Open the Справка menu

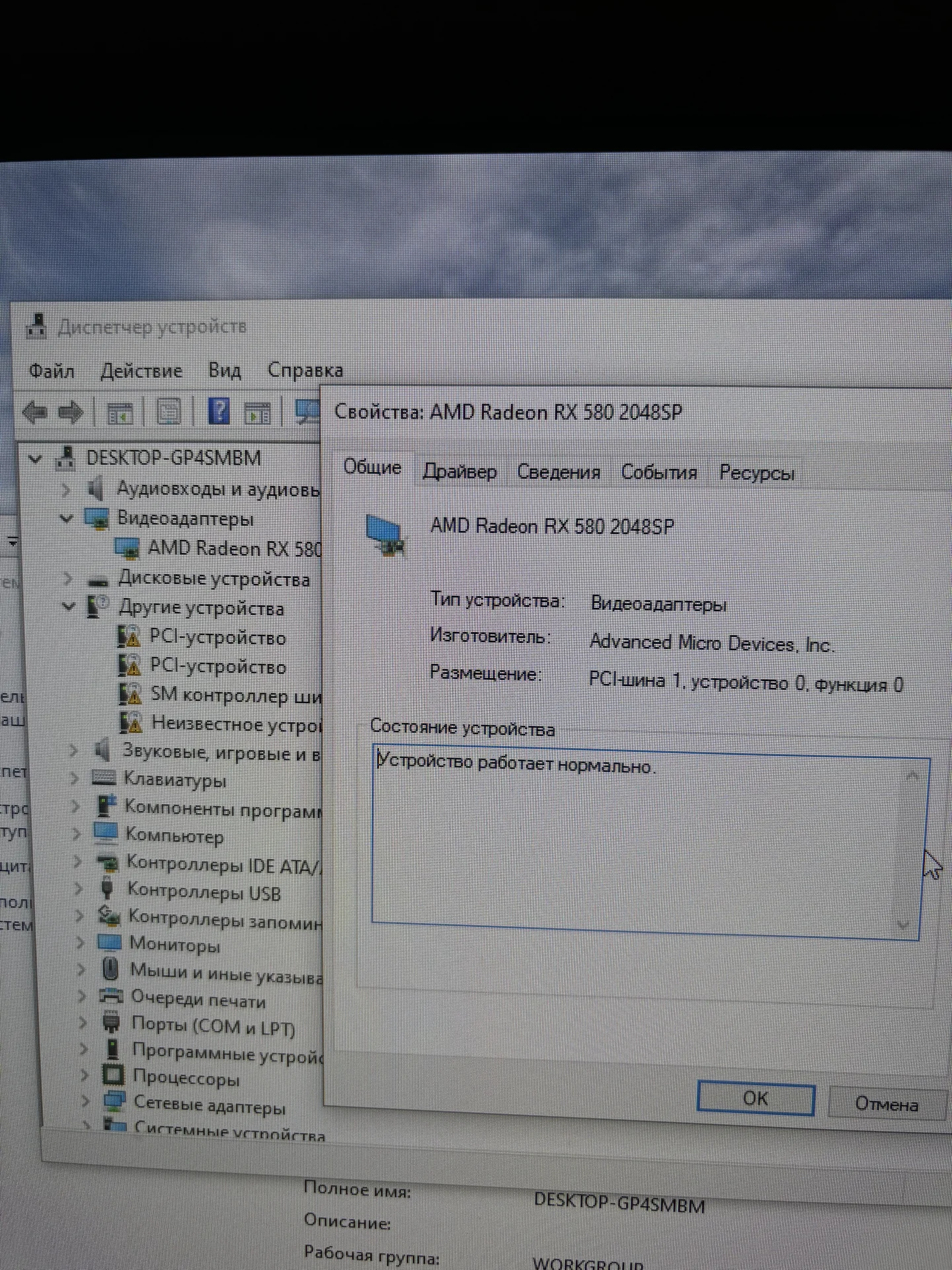click(x=305, y=370)
